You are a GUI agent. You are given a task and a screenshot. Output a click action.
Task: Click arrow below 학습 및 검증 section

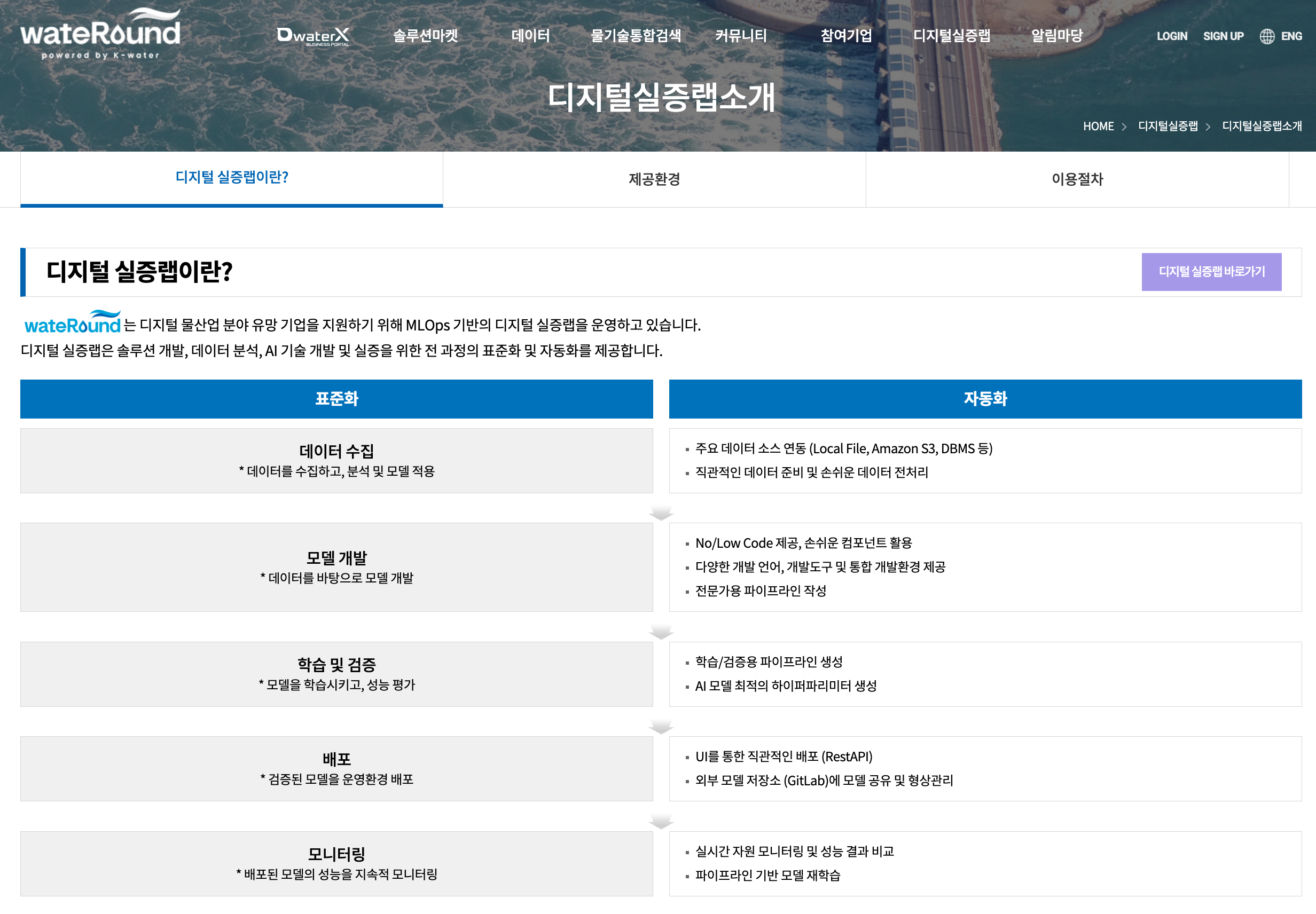(x=661, y=726)
